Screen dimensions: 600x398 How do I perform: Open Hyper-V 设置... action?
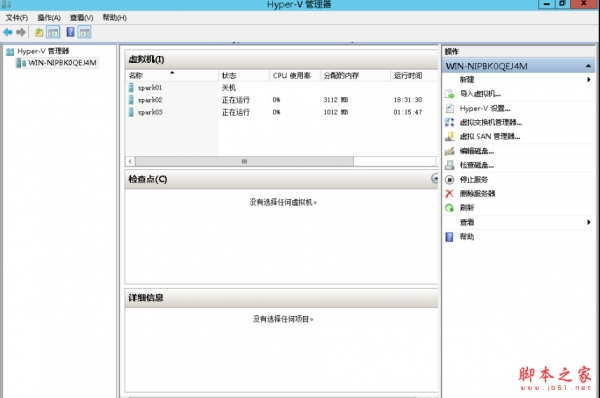pyautogui.click(x=485, y=108)
